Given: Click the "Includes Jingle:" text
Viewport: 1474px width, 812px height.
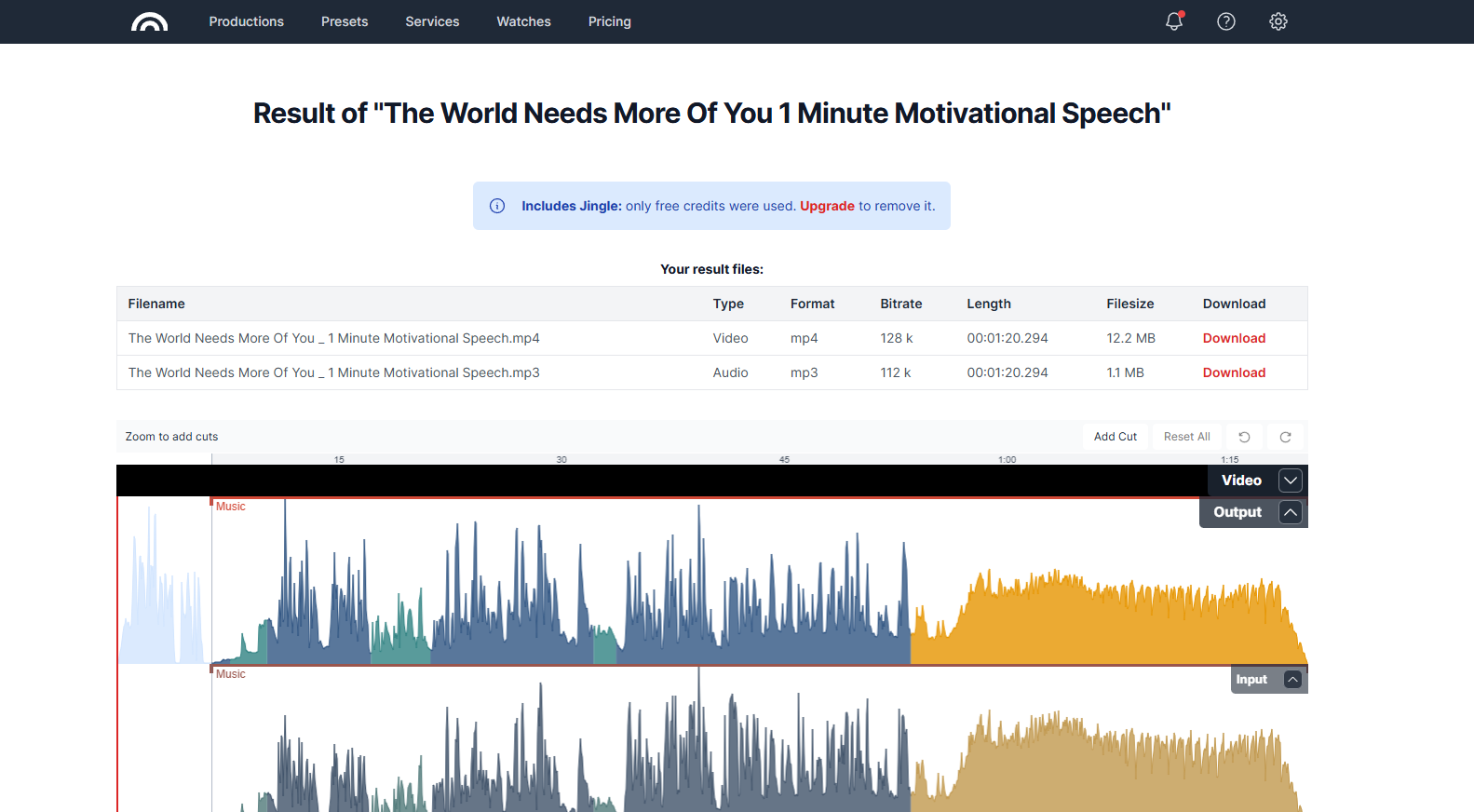Looking at the screenshot, I should click(572, 206).
